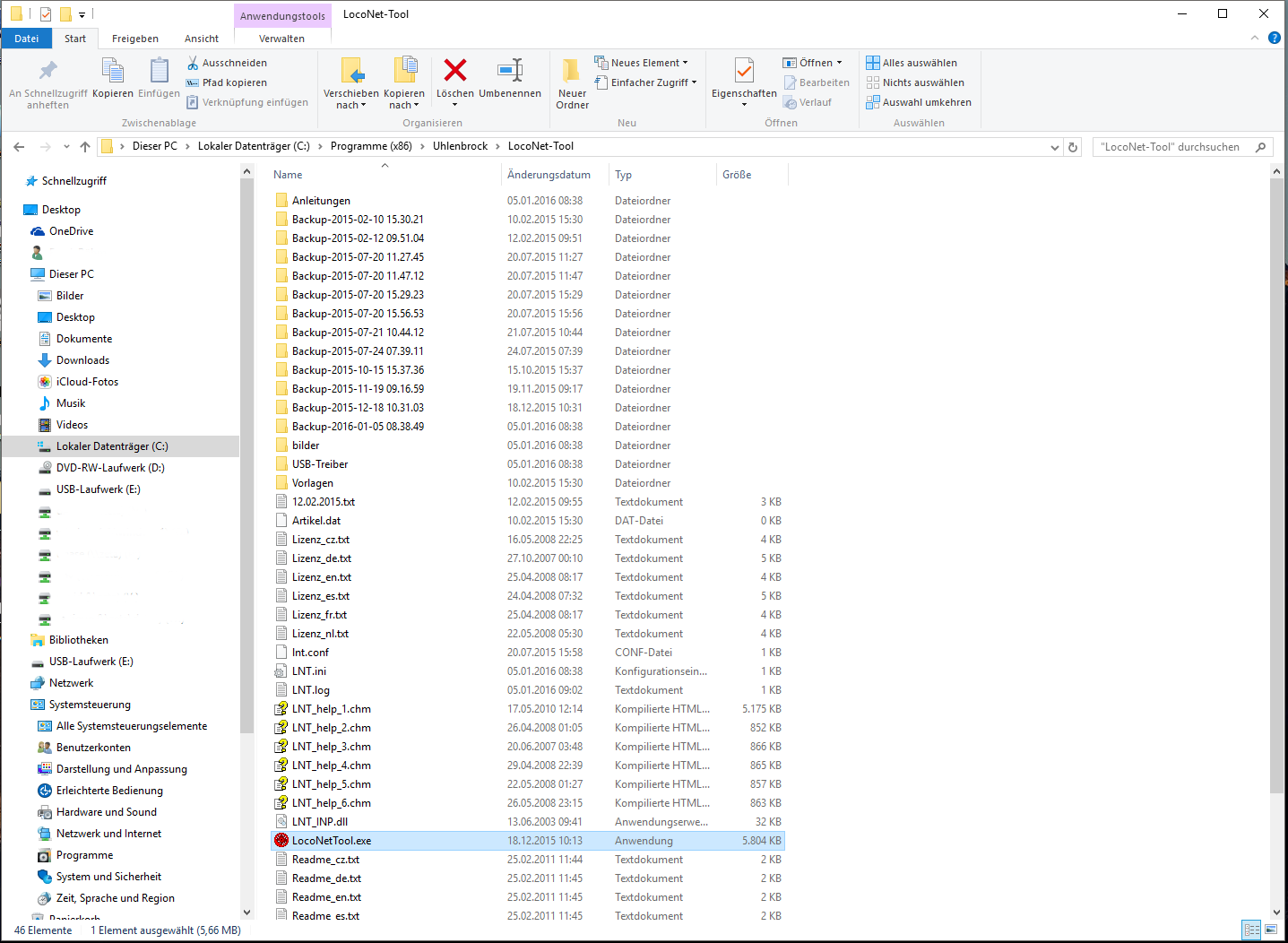This screenshot has height=943, width=1288.
Task: Sort by the Typ column header
Action: point(663,175)
